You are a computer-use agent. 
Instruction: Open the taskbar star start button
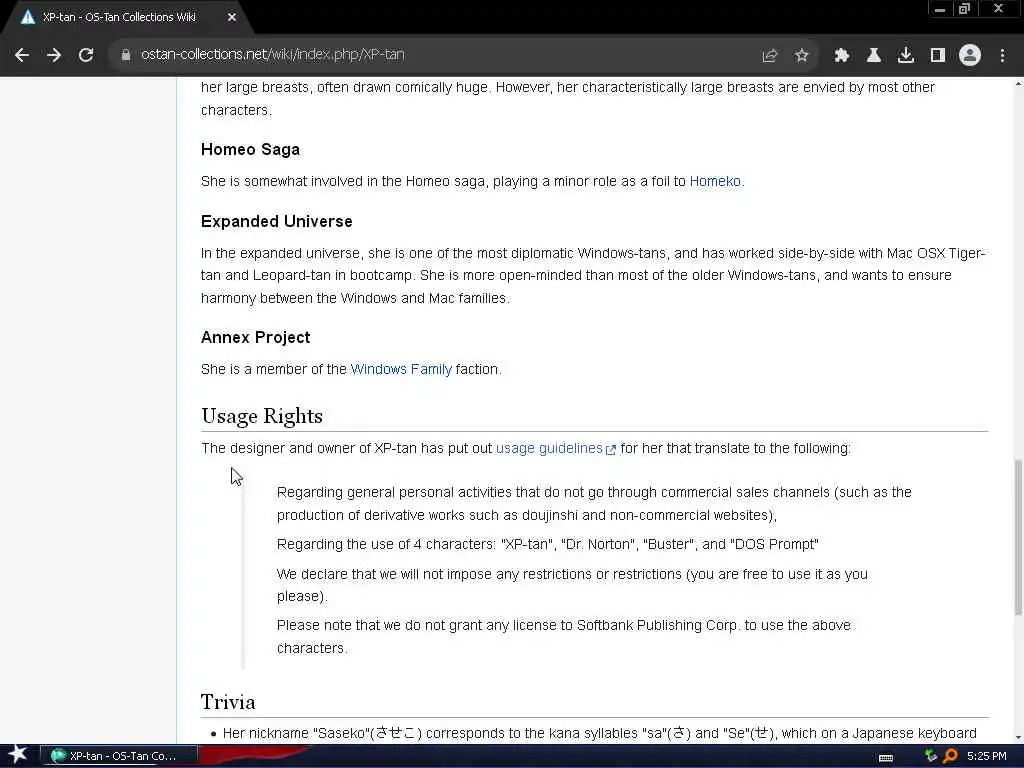18,756
